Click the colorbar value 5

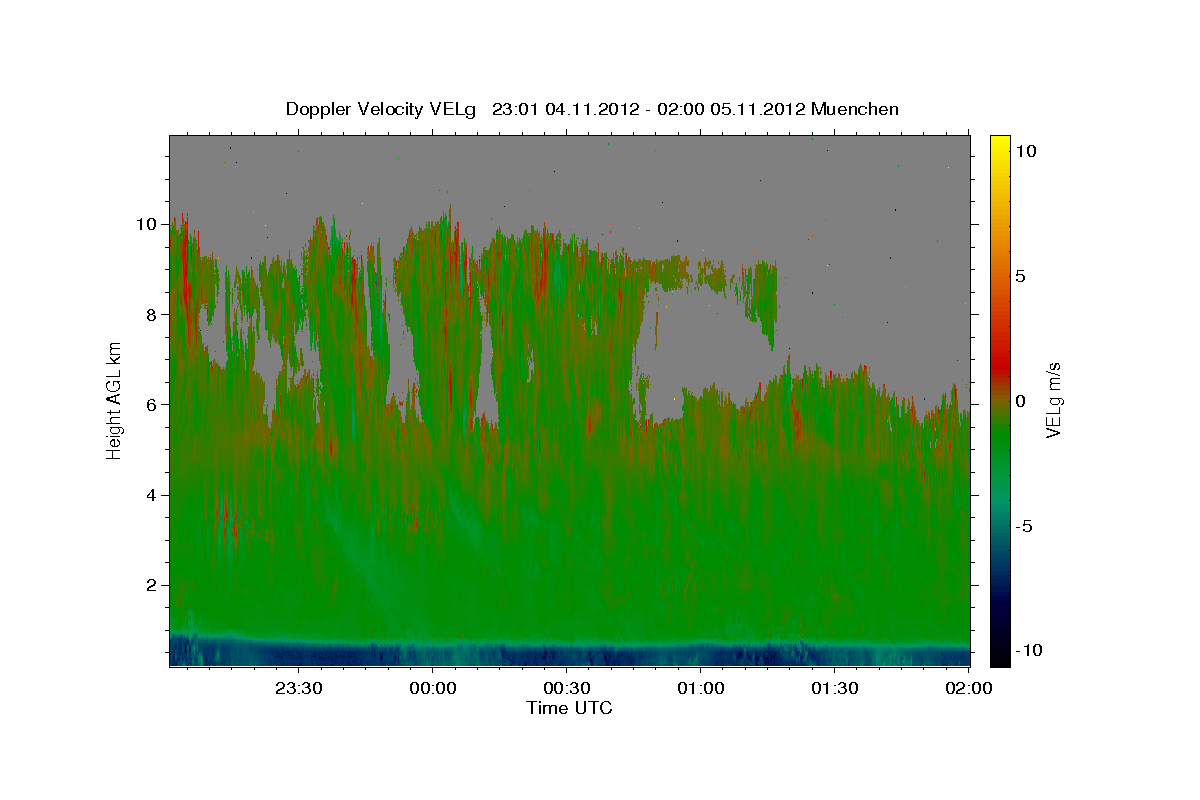click(x=1021, y=276)
